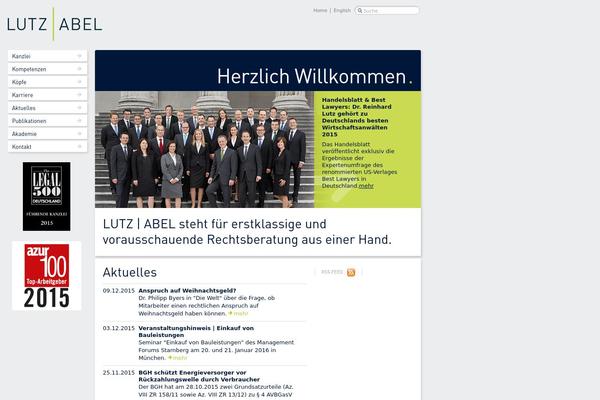The width and height of the screenshot is (600, 400).
Task: Open the Akademie menu item
Action: pyautogui.click(x=47, y=134)
